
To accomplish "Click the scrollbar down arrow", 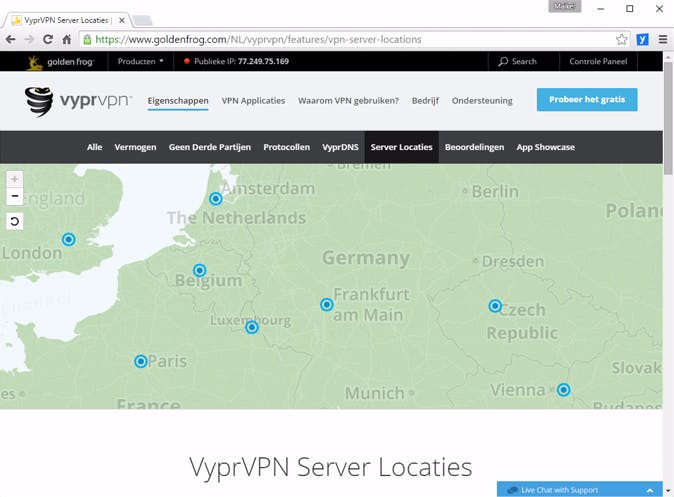I will [x=668, y=491].
